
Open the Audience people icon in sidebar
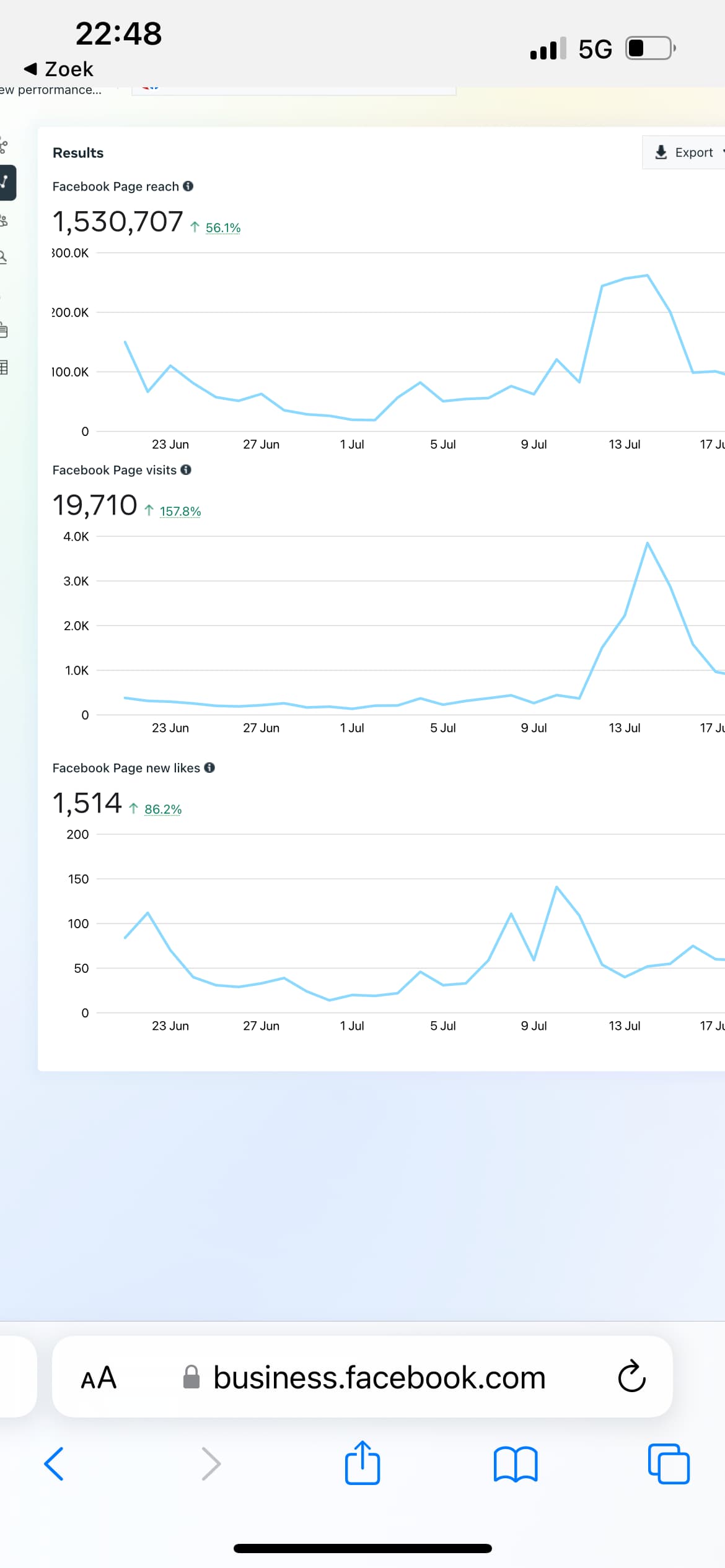[4, 220]
